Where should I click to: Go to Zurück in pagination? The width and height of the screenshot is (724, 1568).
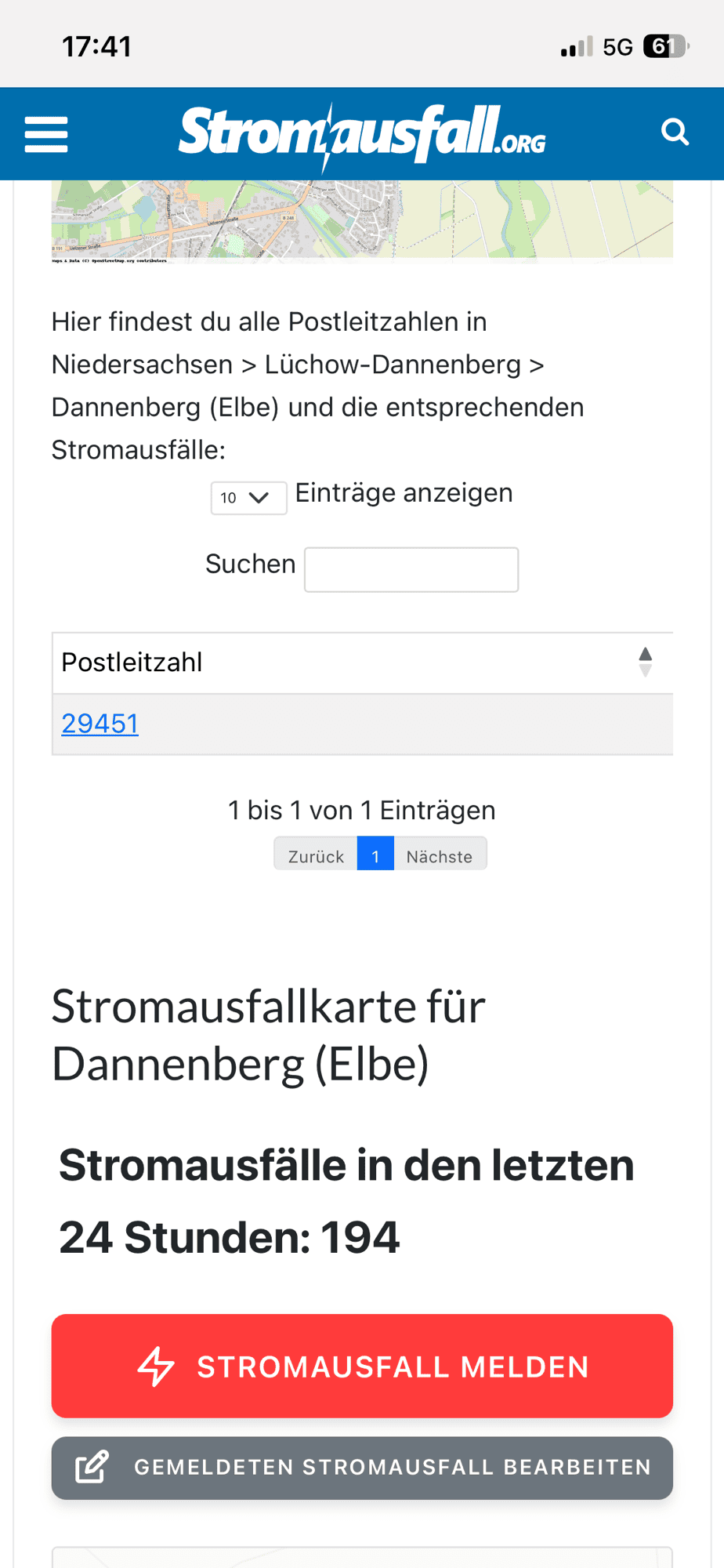tap(316, 854)
